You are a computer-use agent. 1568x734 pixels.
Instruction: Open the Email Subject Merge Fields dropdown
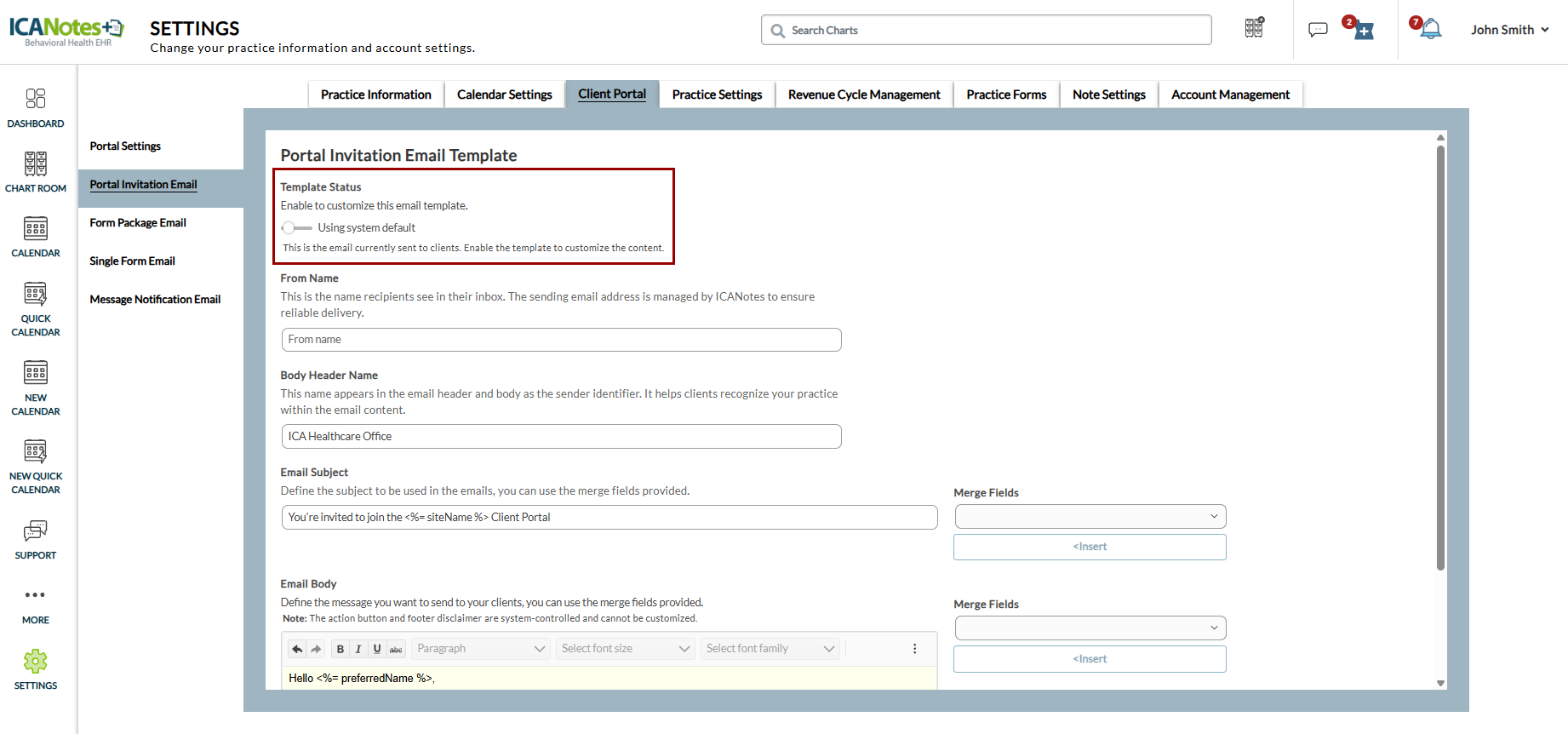(1090, 517)
